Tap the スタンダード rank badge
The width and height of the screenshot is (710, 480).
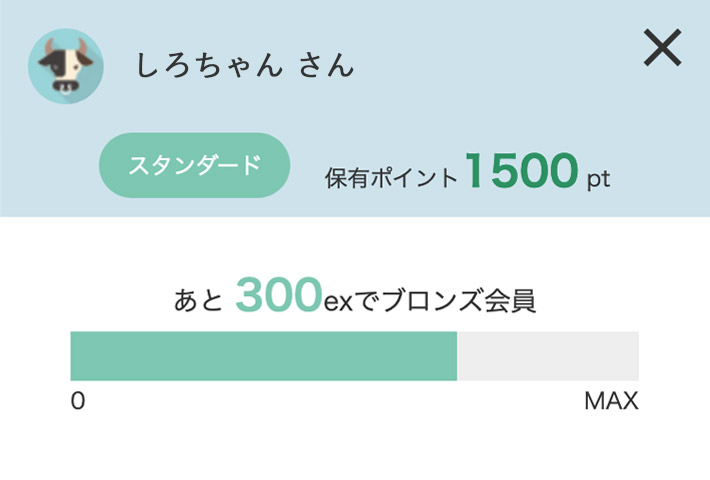194,165
